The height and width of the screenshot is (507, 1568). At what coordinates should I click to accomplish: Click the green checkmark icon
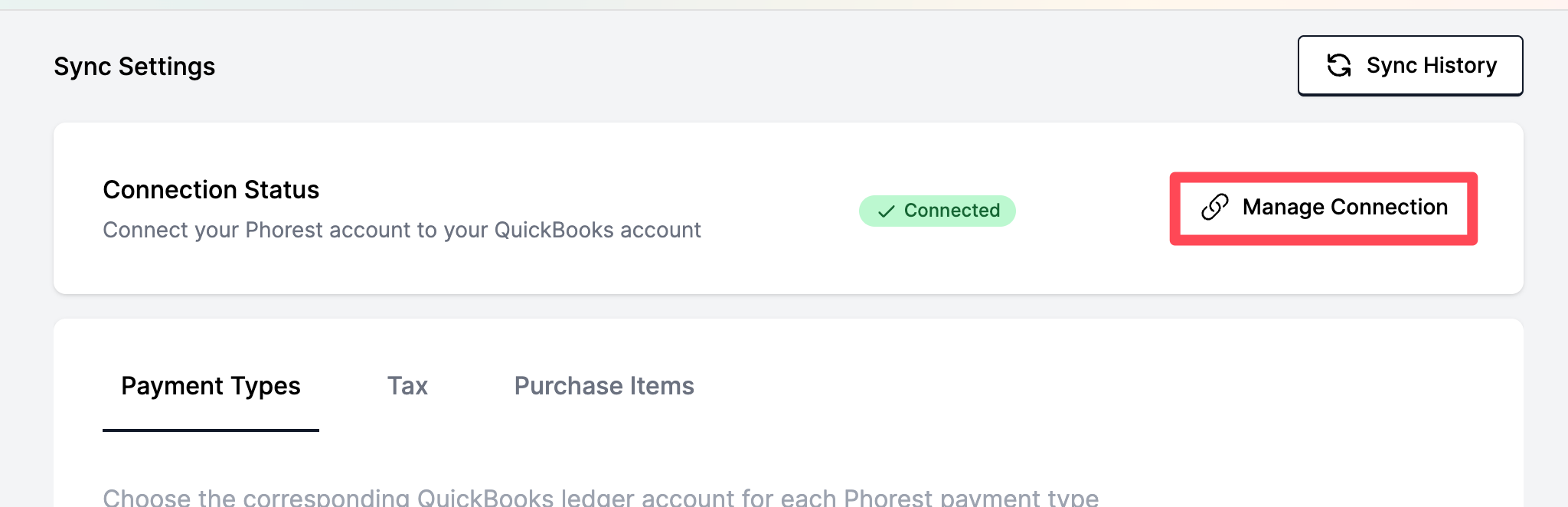pyautogui.click(x=886, y=211)
